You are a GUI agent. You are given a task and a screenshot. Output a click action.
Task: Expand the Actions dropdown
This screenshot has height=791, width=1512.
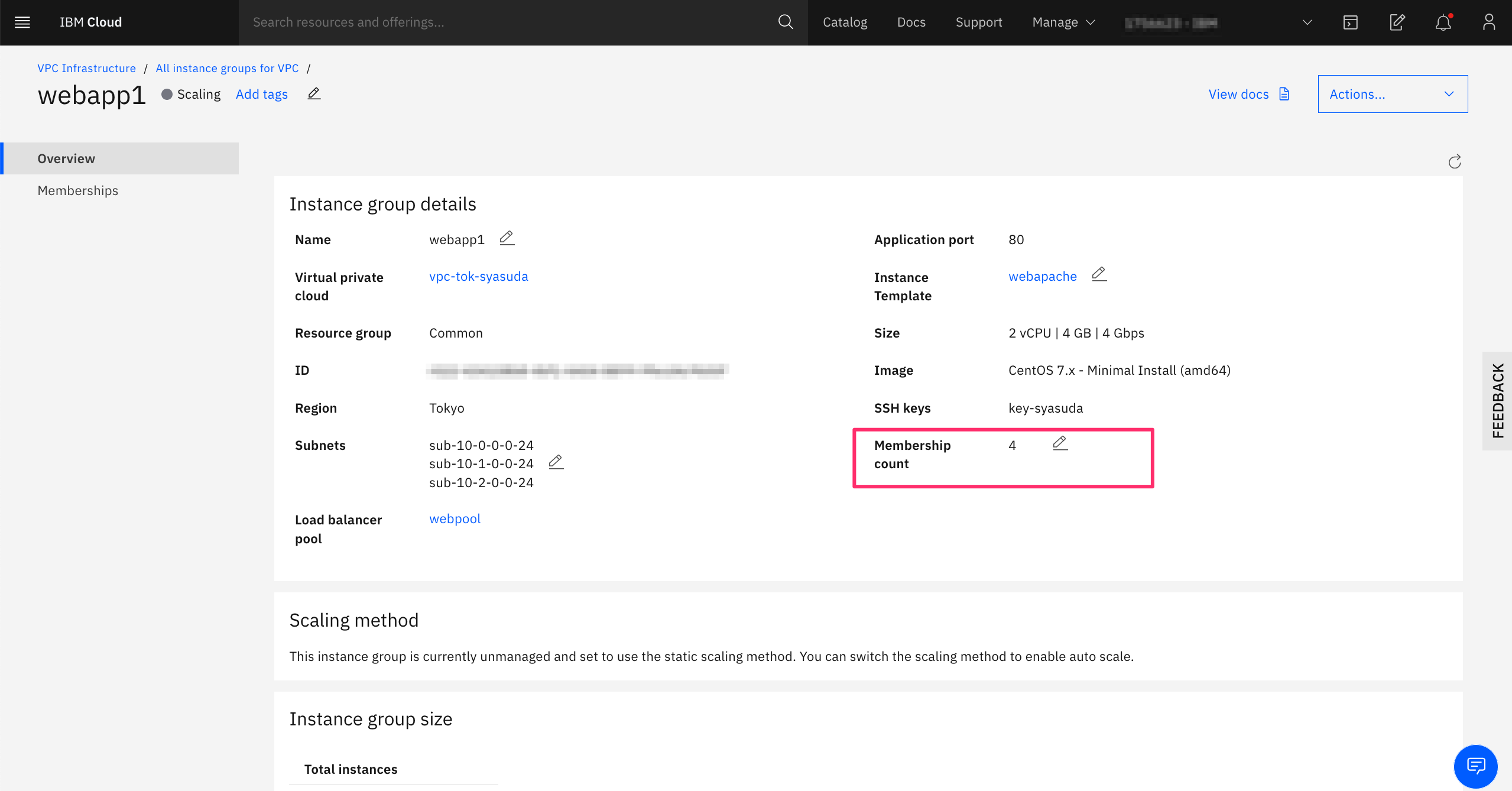pyautogui.click(x=1393, y=94)
